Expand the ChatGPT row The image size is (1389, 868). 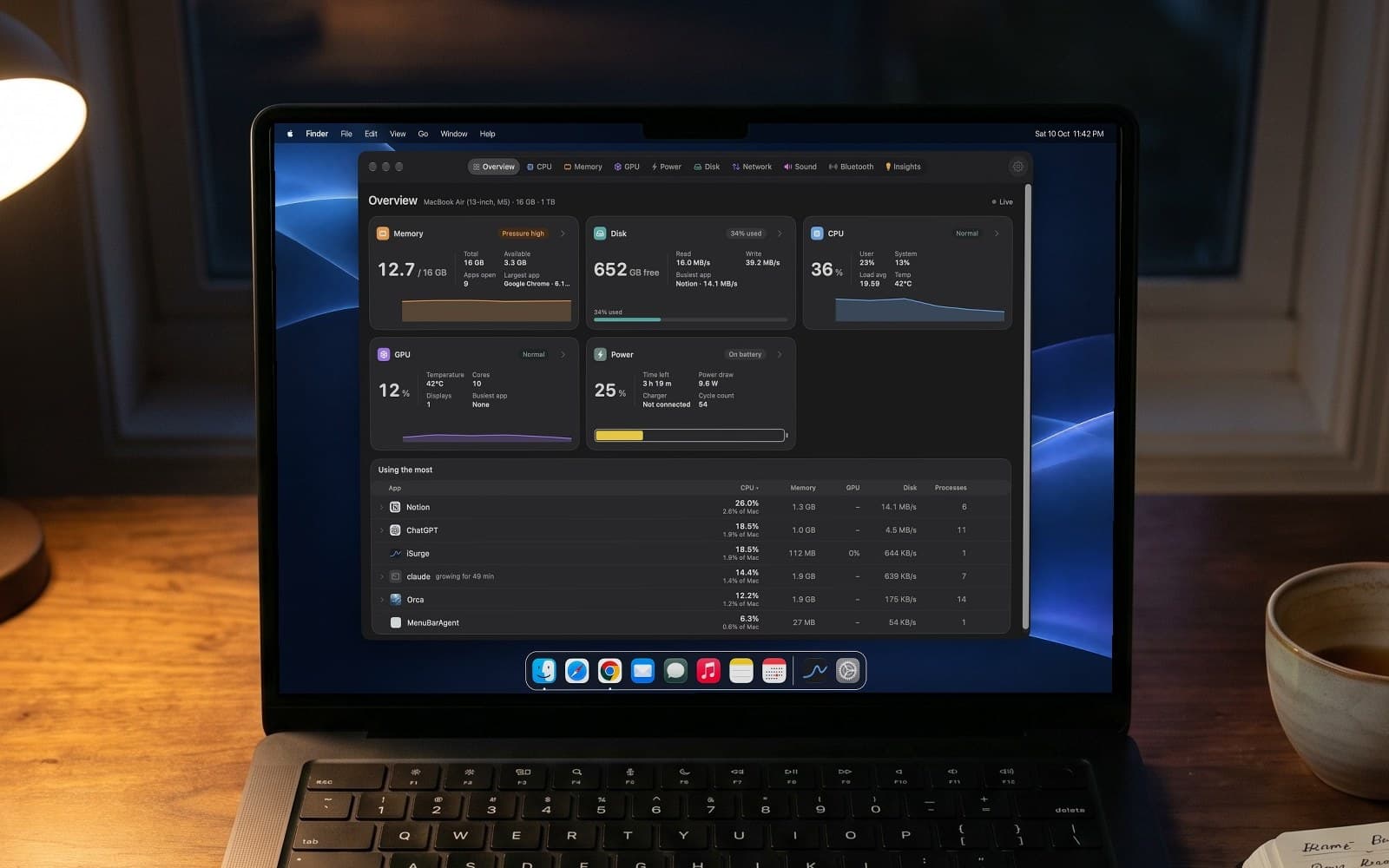(381, 530)
